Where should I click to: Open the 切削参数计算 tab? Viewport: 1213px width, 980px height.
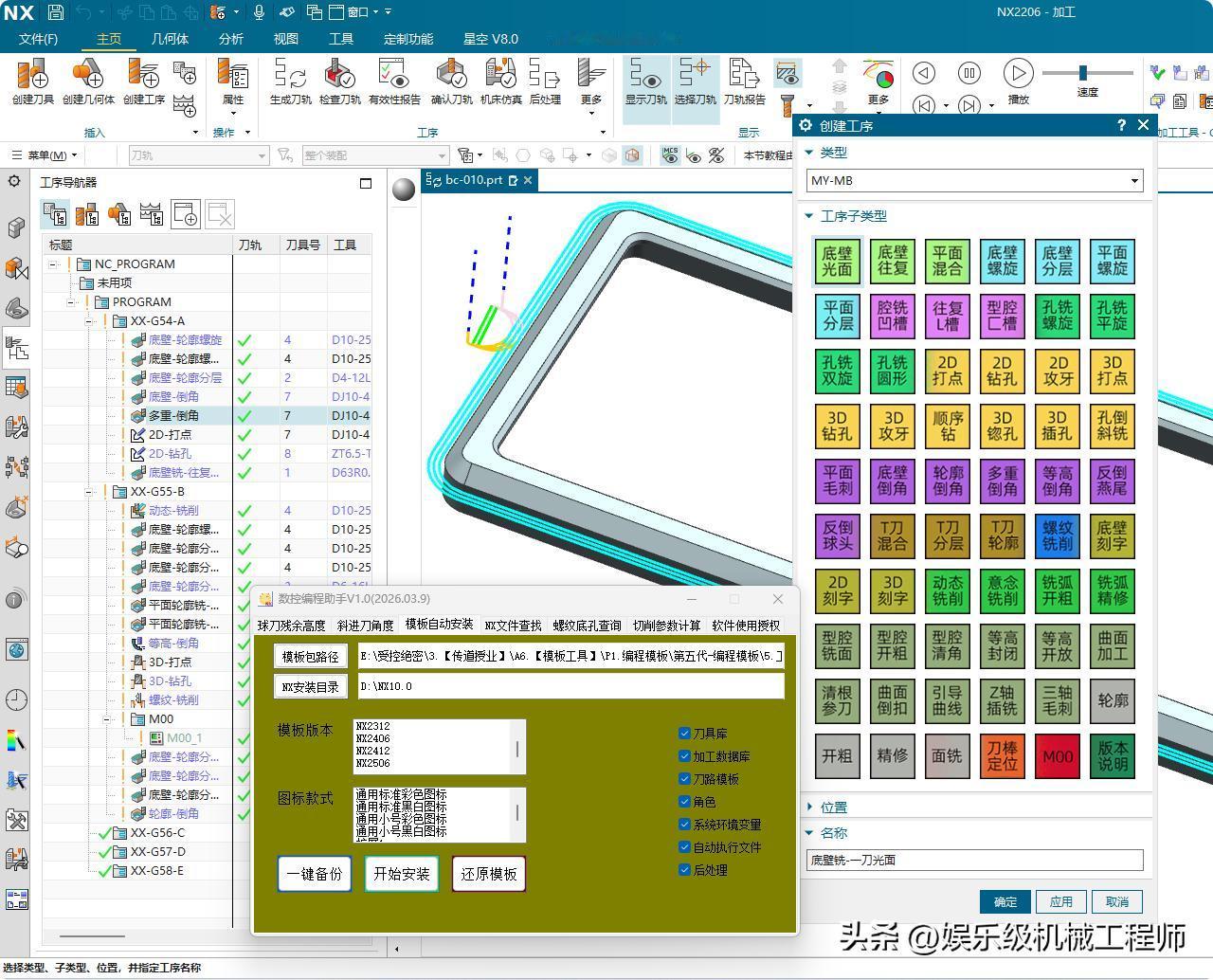pyautogui.click(x=666, y=626)
